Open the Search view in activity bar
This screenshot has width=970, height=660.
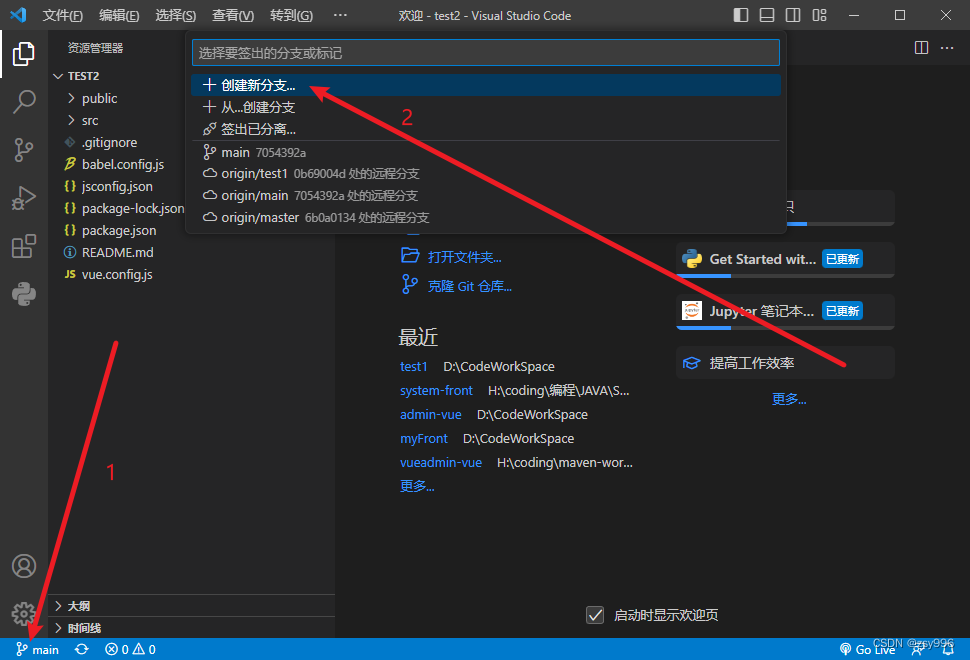click(x=24, y=101)
